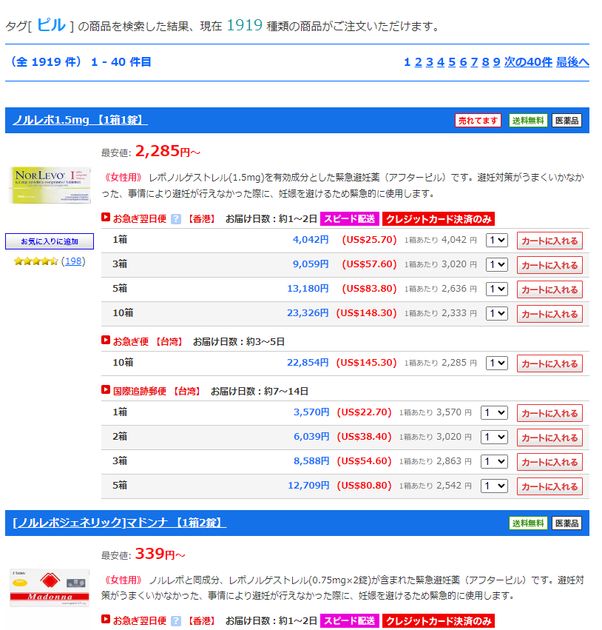The height and width of the screenshot is (630, 602).
Task: Jump to the last page via 最後へ
Action: point(573,62)
